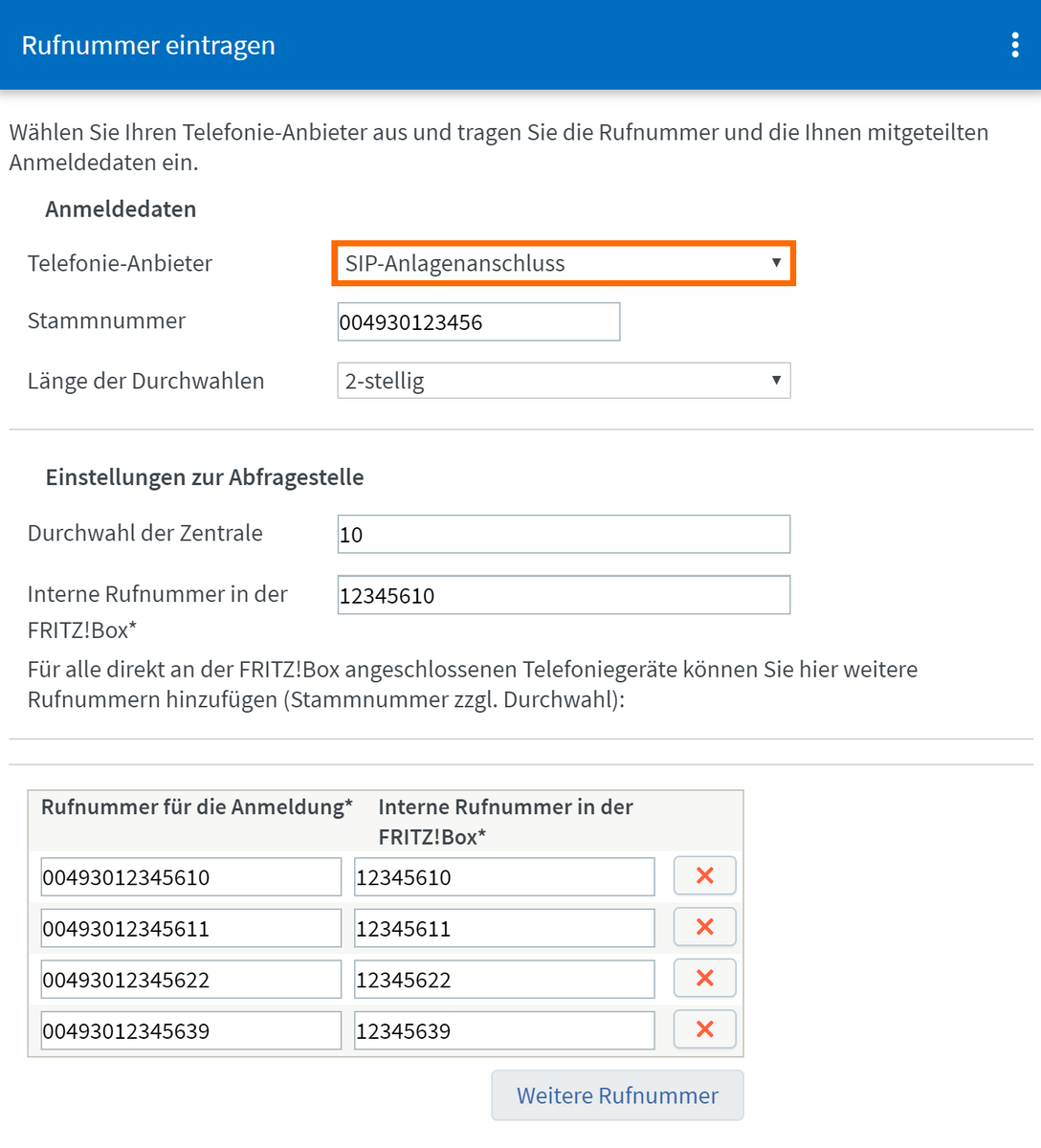This screenshot has height=1148, width=1041.
Task: Select internal number field 12345622
Action: pos(504,980)
